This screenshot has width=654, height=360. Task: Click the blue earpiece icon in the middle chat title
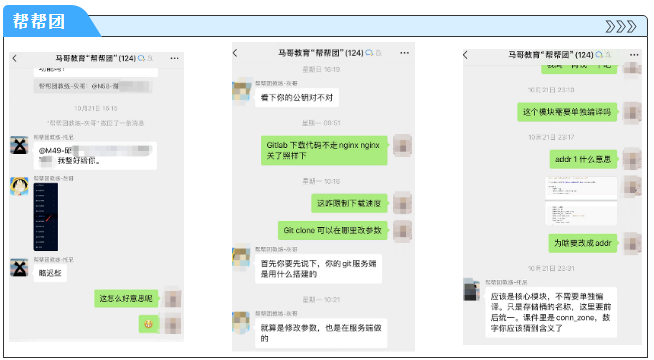369,53
